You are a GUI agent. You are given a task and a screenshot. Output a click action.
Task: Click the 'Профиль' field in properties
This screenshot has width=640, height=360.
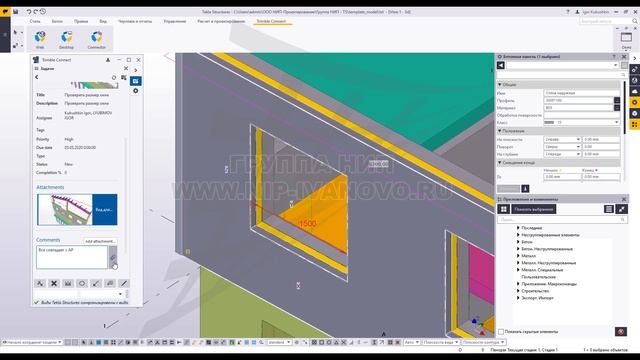tap(578, 100)
